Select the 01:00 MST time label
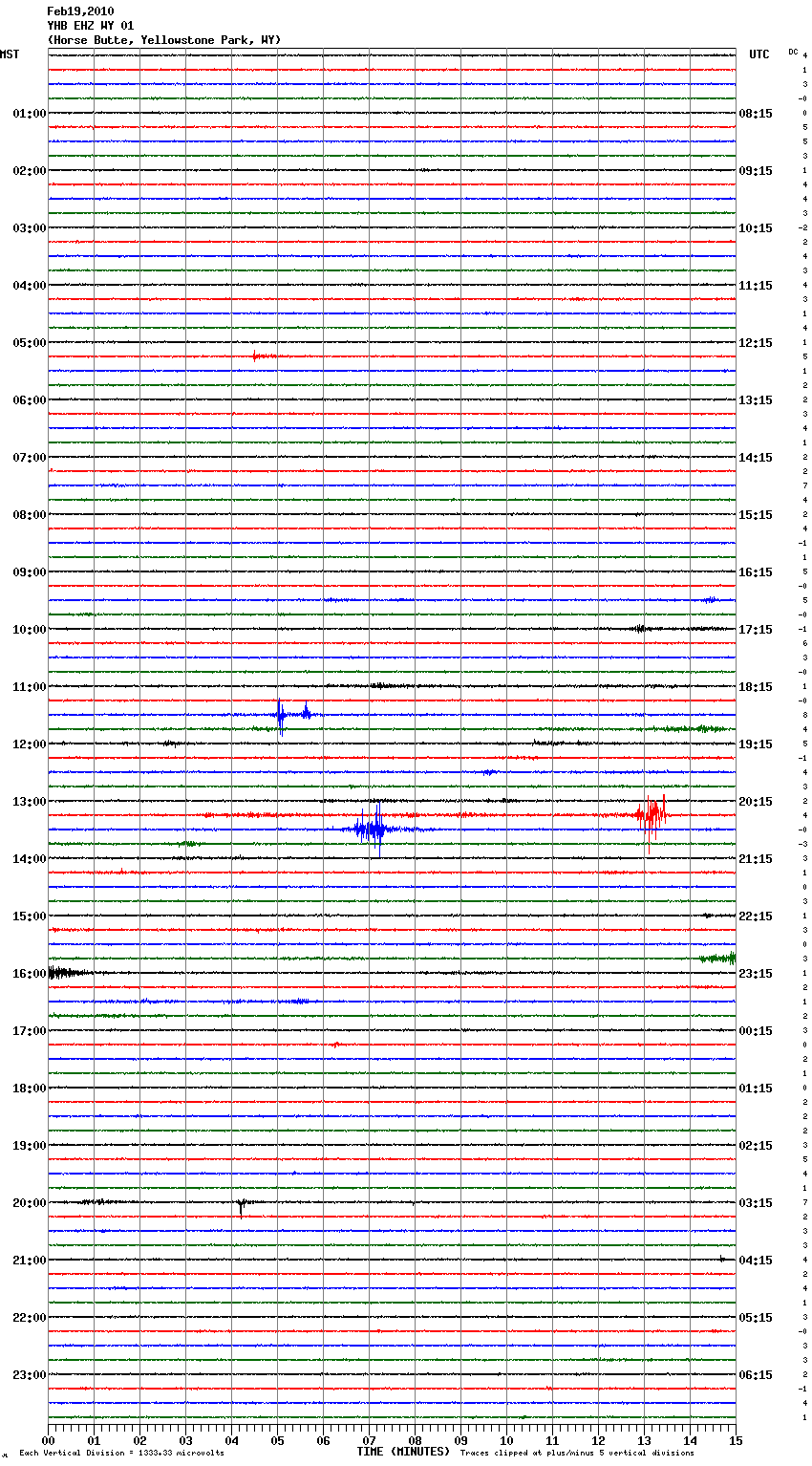This screenshot has height=1466, width=812. pyautogui.click(x=30, y=114)
